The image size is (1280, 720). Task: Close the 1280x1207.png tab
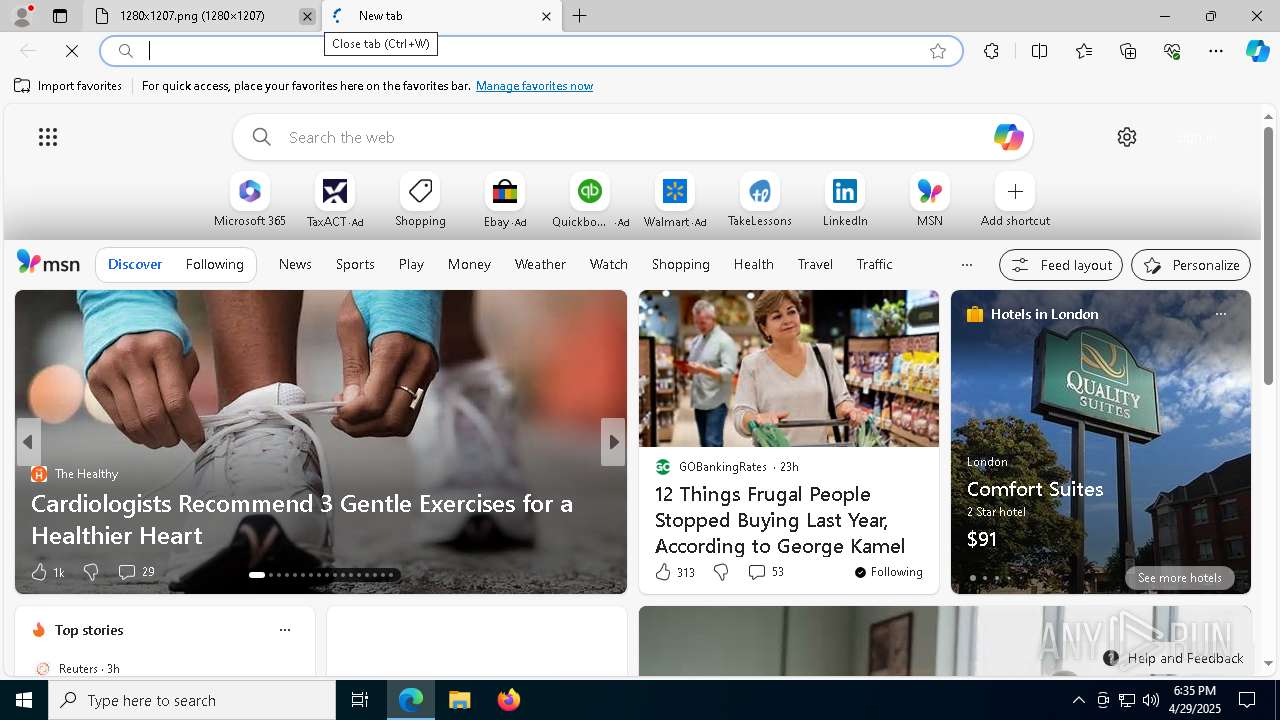(307, 16)
